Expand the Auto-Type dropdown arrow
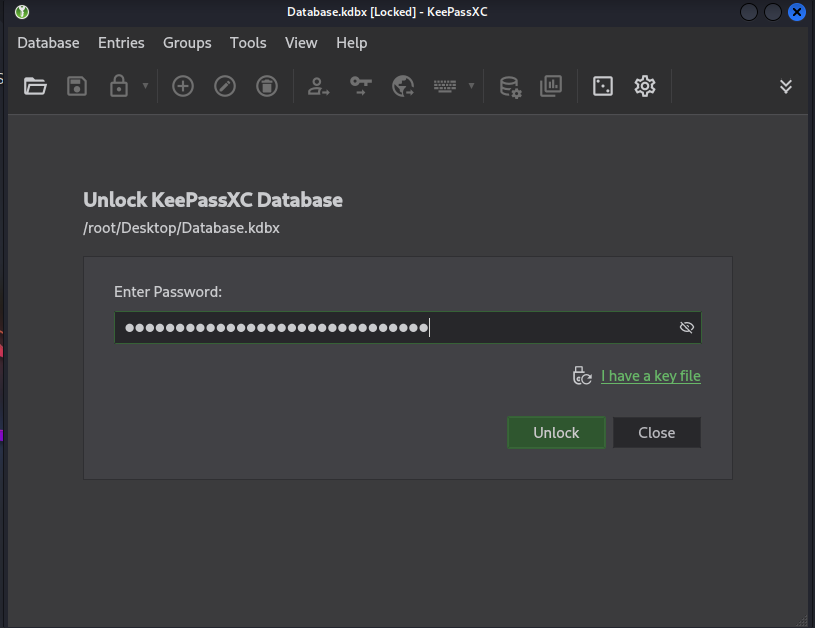 (471, 86)
